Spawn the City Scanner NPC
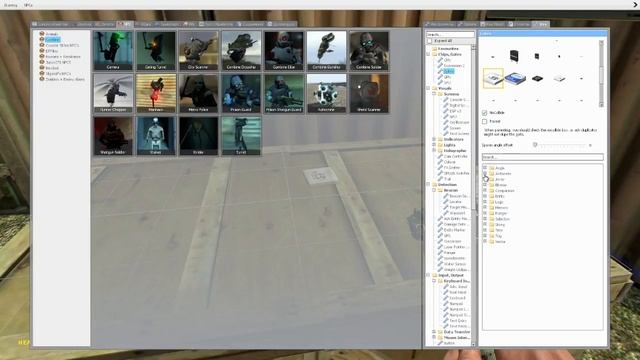The height and width of the screenshot is (360, 640). tap(198, 51)
